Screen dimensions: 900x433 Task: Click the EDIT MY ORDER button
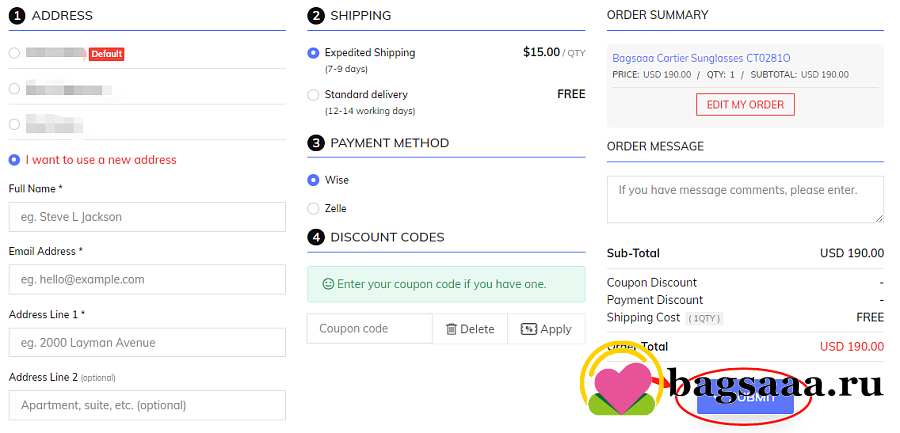tap(745, 105)
